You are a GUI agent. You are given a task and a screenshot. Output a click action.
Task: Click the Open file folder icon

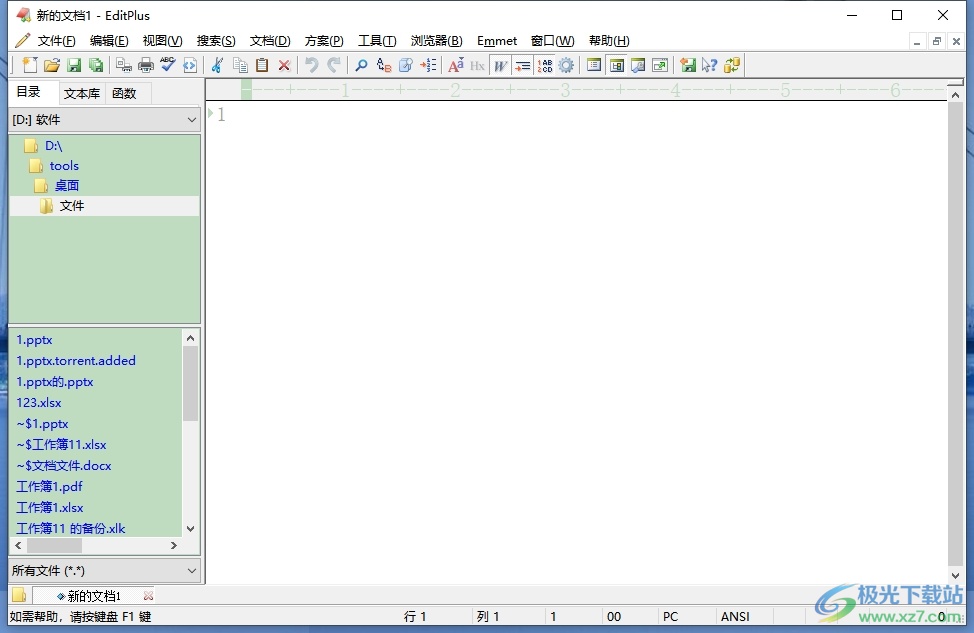click(x=51, y=66)
